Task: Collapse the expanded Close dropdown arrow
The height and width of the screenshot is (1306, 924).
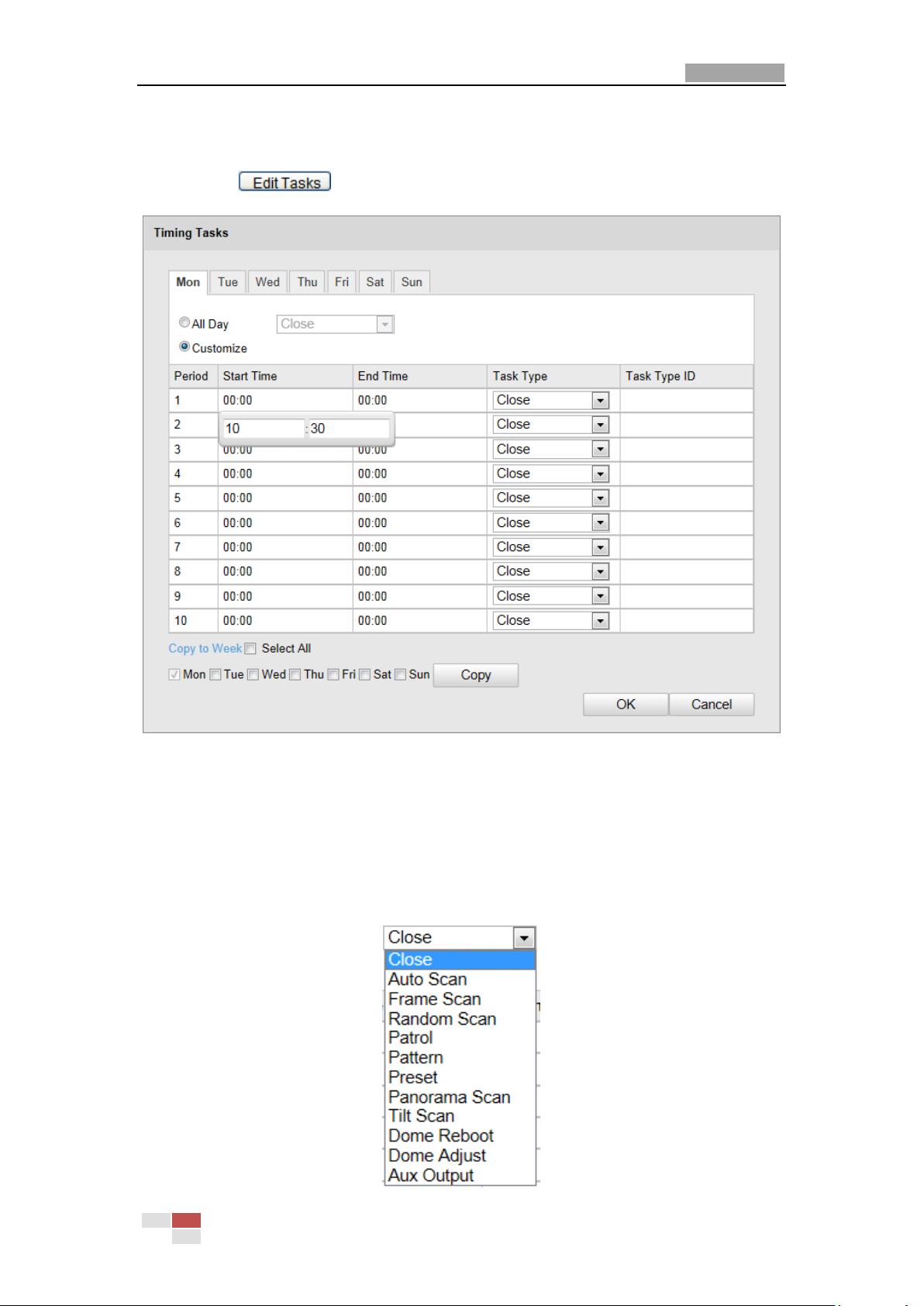Action: (x=525, y=938)
